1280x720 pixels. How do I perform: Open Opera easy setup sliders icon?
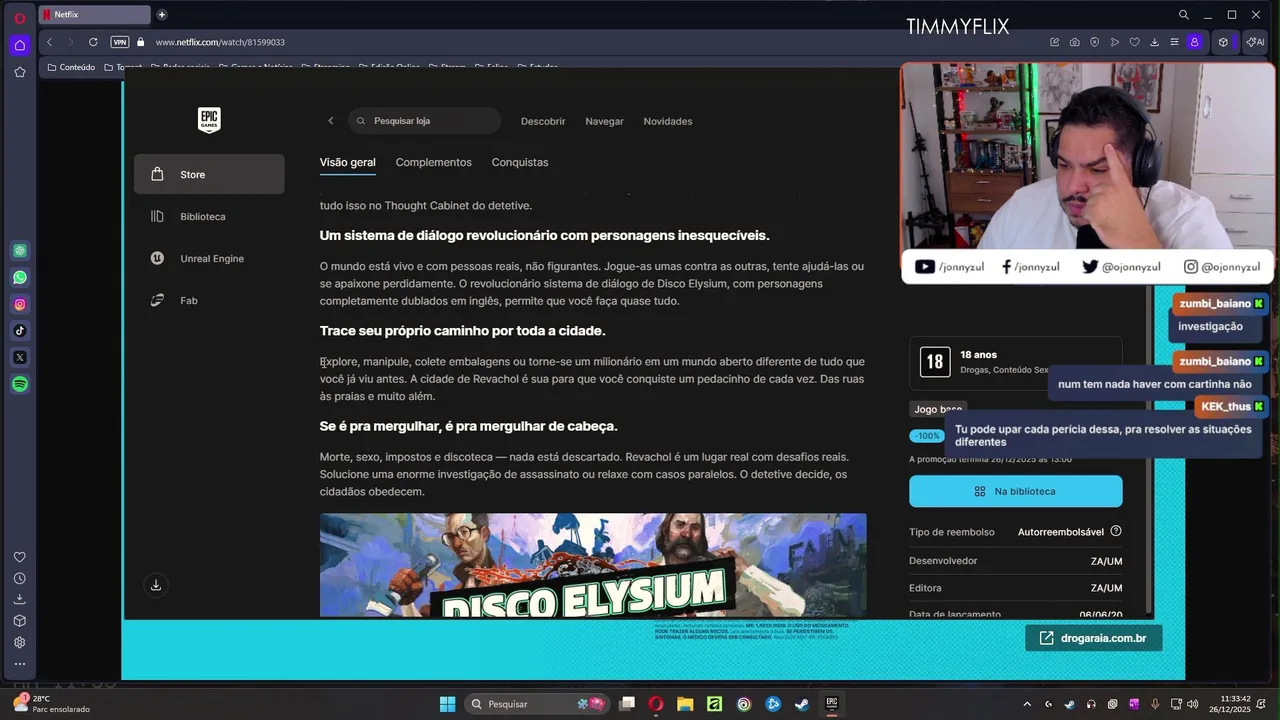point(1174,42)
